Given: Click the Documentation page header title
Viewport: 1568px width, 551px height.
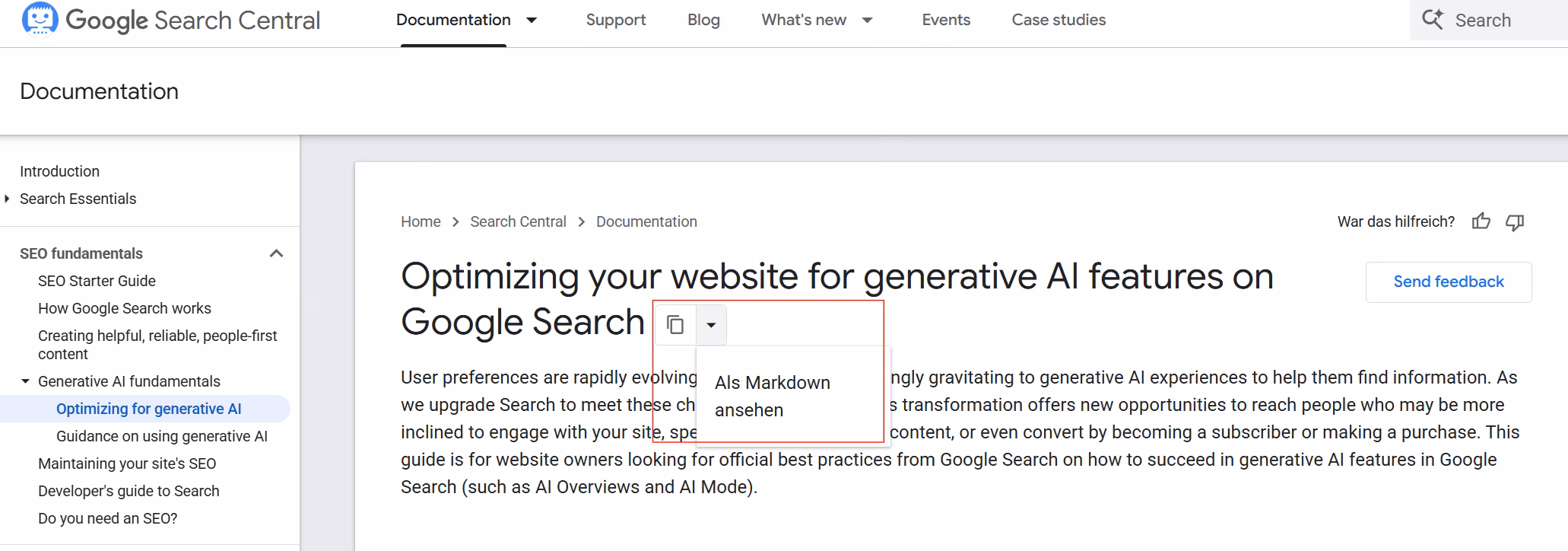Looking at the screenshot, I should (x=99, y=91).
